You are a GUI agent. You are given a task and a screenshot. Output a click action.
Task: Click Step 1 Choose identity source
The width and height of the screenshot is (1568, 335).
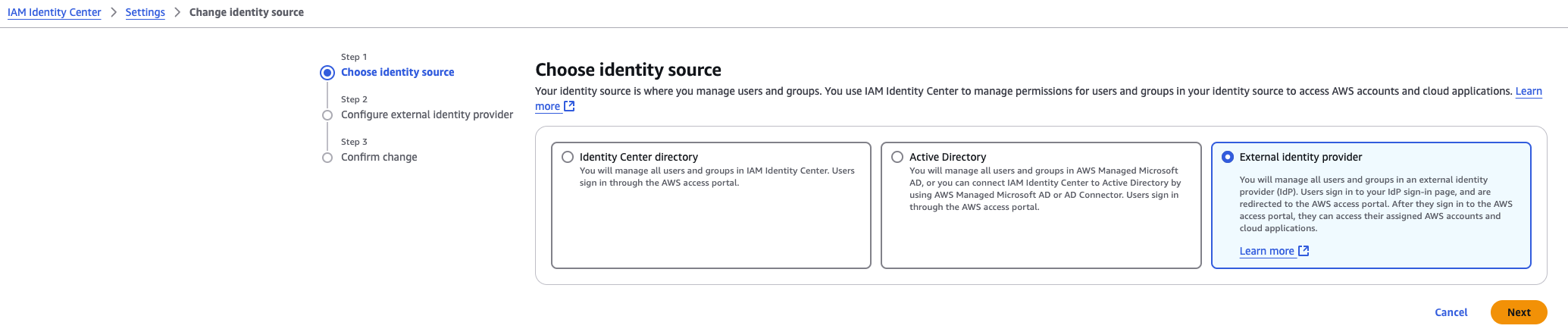[398, 72]
